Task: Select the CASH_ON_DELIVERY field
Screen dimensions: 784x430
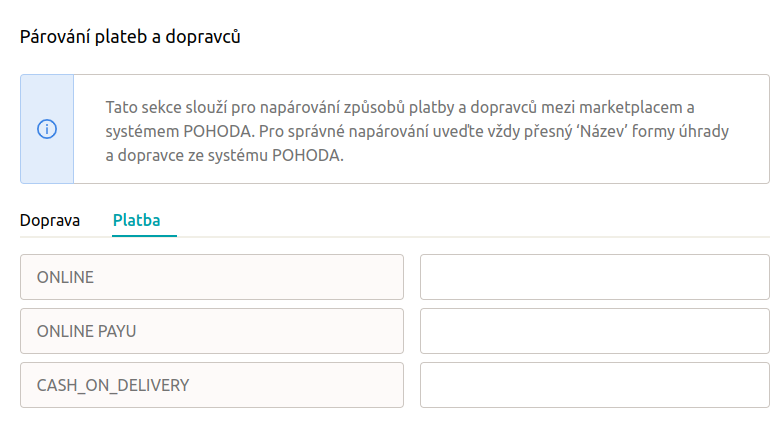Action: pyautogui.click(x=211, y=385)
